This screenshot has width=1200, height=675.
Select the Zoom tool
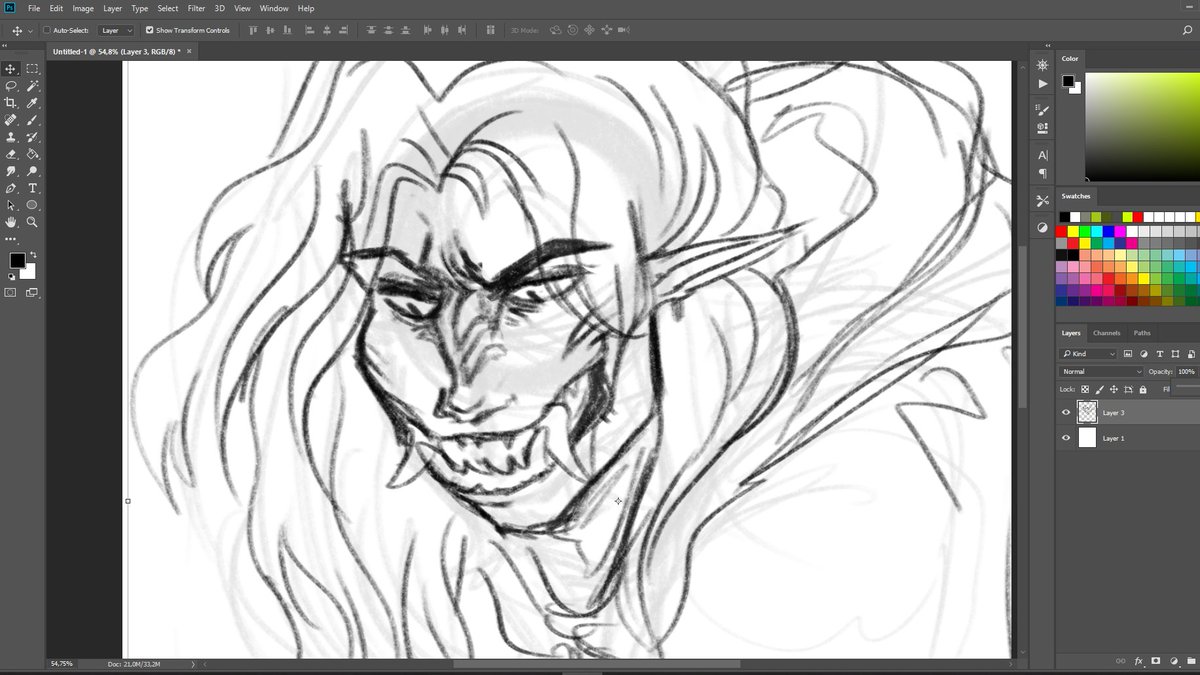32,222
